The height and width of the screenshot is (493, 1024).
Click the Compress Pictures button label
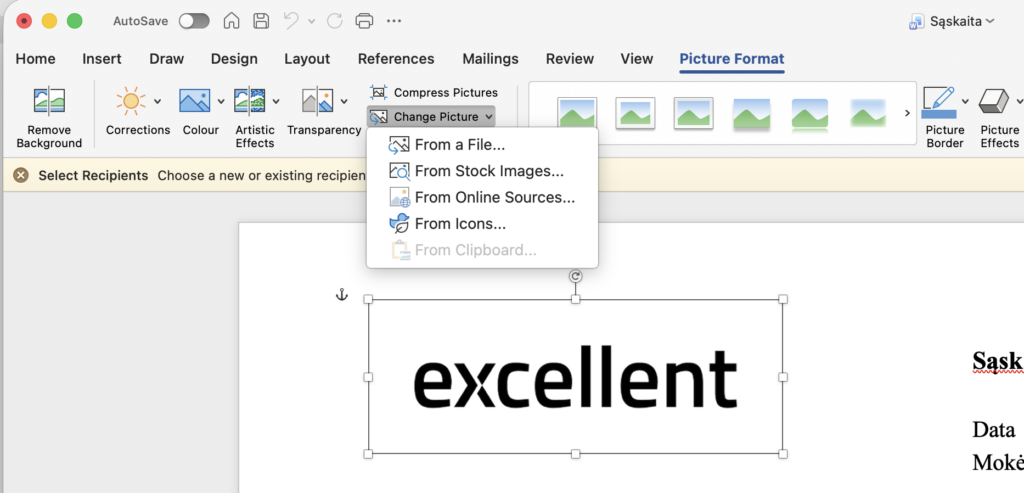click(x=446, y=92)
